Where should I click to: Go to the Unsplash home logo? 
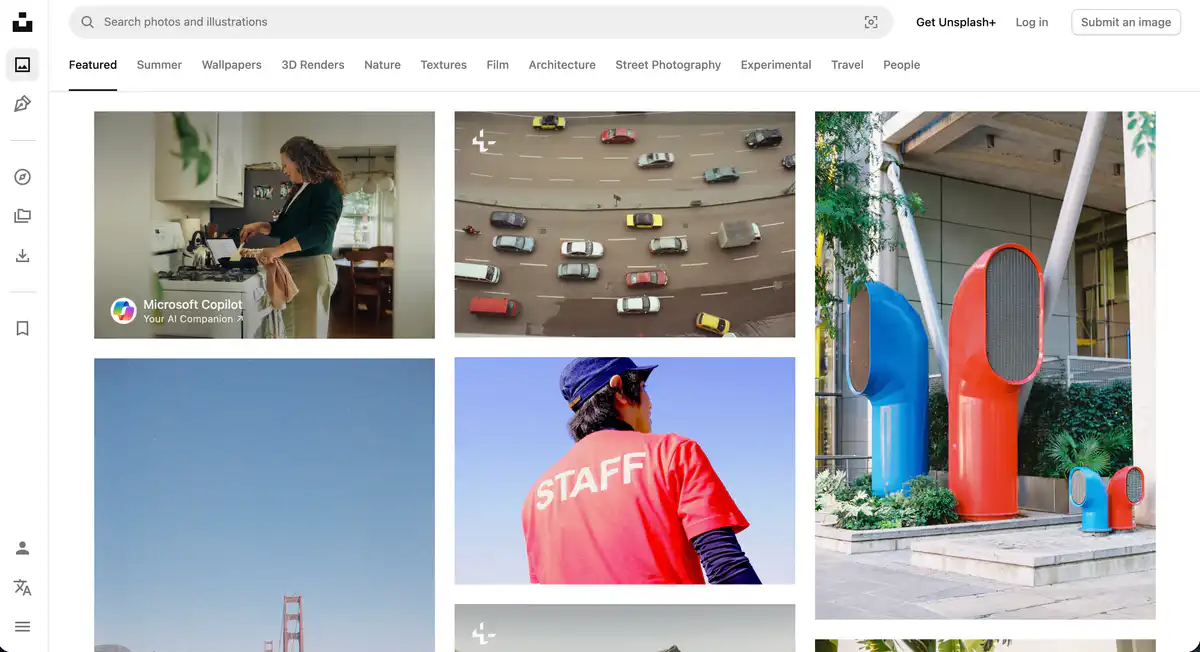click(x=22, y=22)
